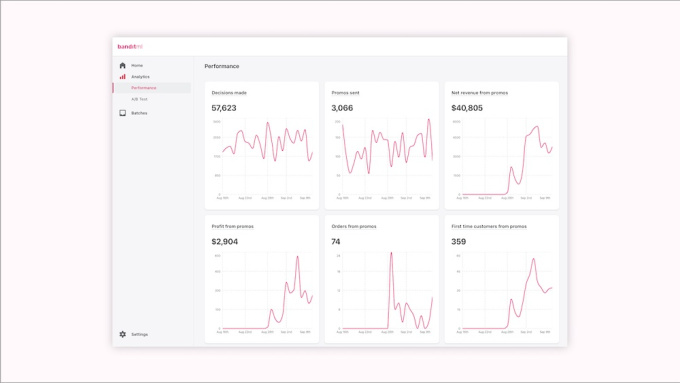Click the Performance page heading
Screen dimensions: 680x383
[222, 66]
